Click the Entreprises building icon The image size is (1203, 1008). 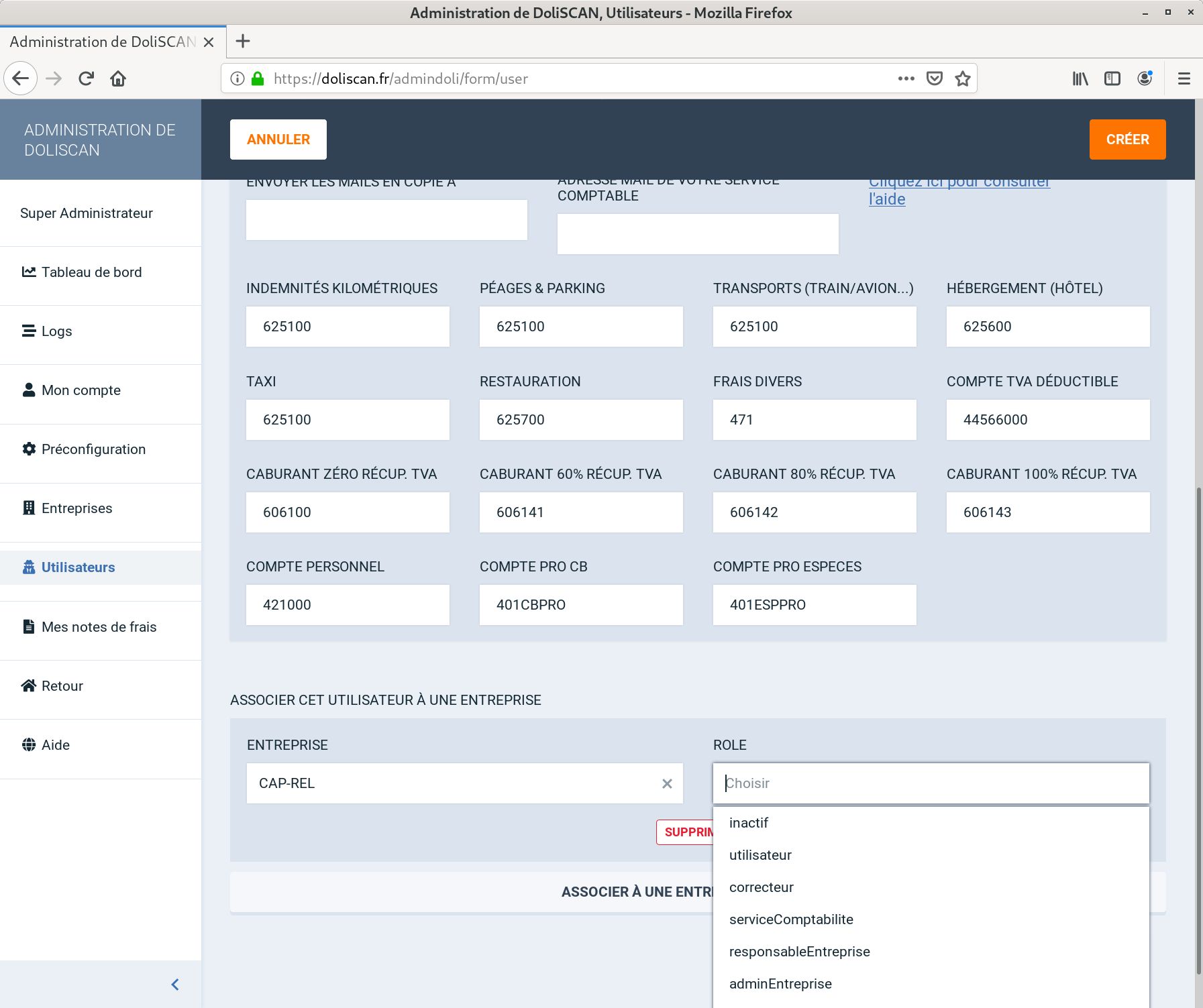29,508
